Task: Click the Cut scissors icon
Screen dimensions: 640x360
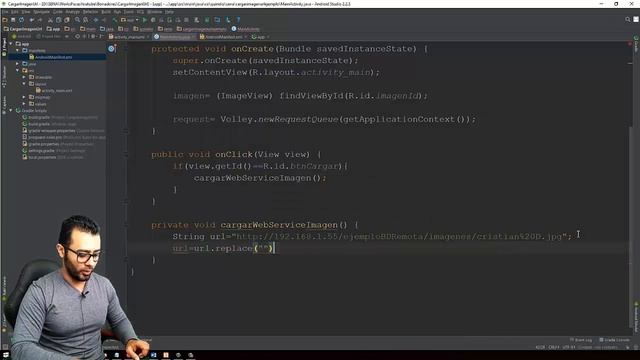Action: click(x=51, y=20)
